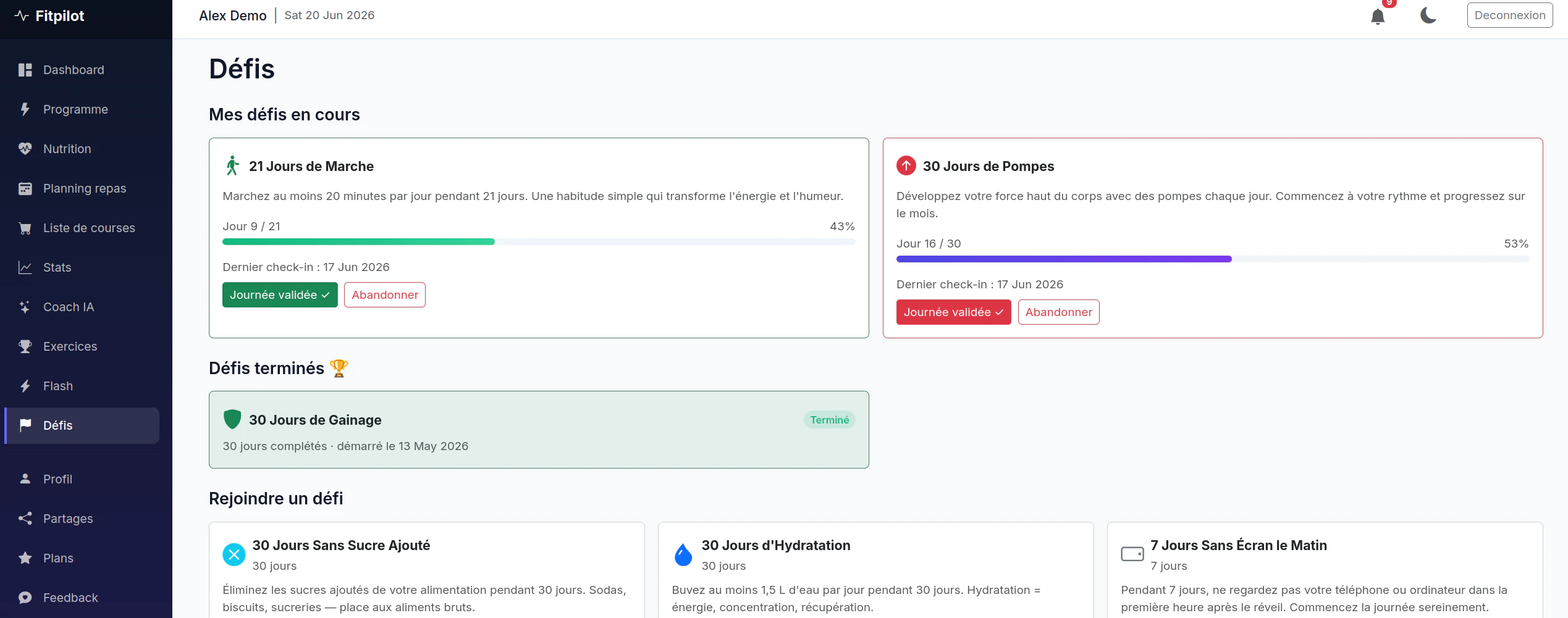This screenshot has height=618, width=1568.
Task: Click the Feedback chat bubble icon
Action: pos(25,598)
